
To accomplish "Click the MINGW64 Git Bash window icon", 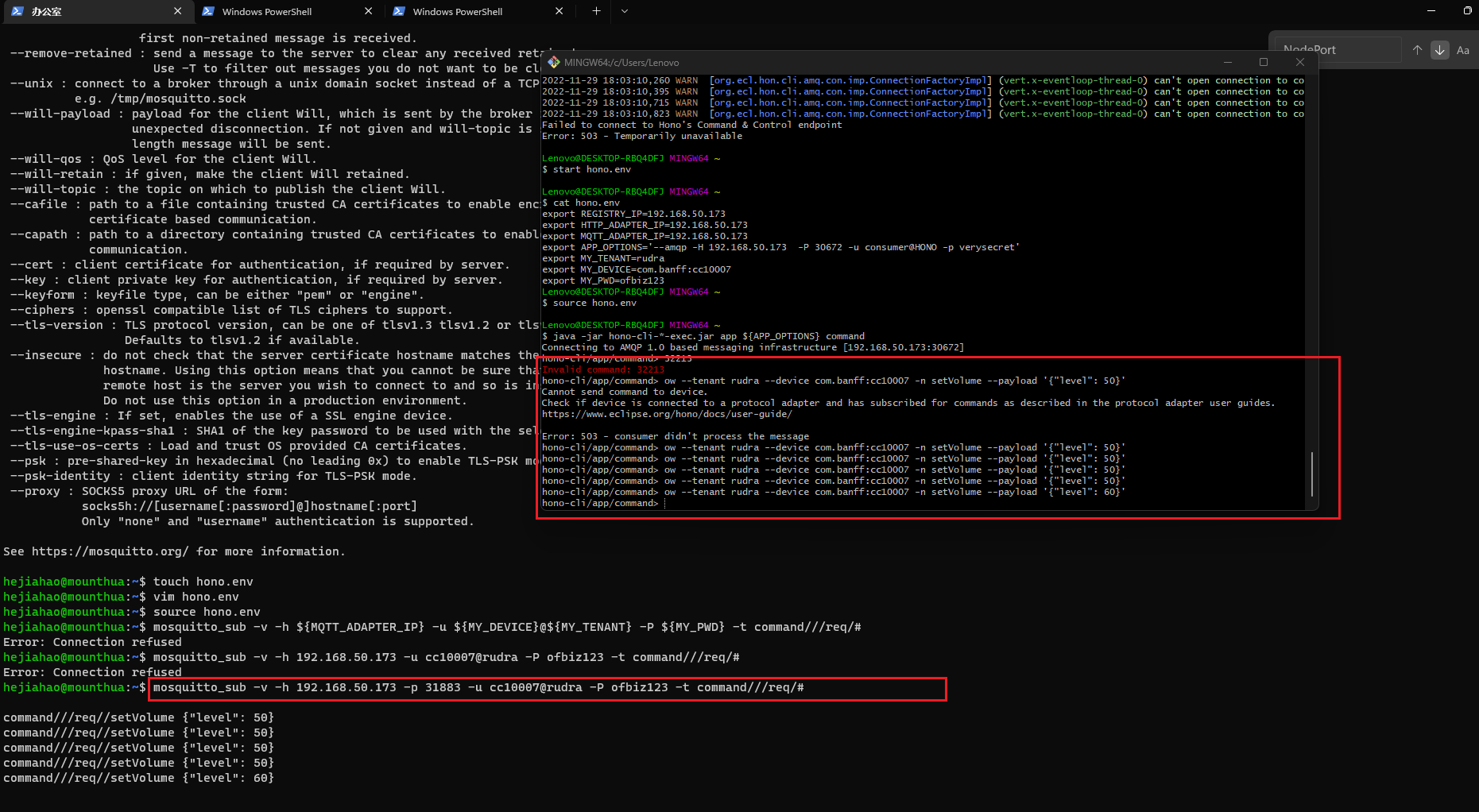I will (x=553, y=62).
